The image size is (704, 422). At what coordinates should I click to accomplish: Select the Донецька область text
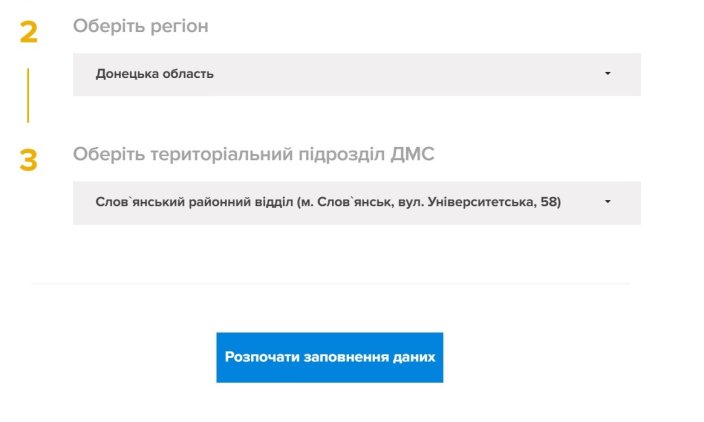coord(154,74)
